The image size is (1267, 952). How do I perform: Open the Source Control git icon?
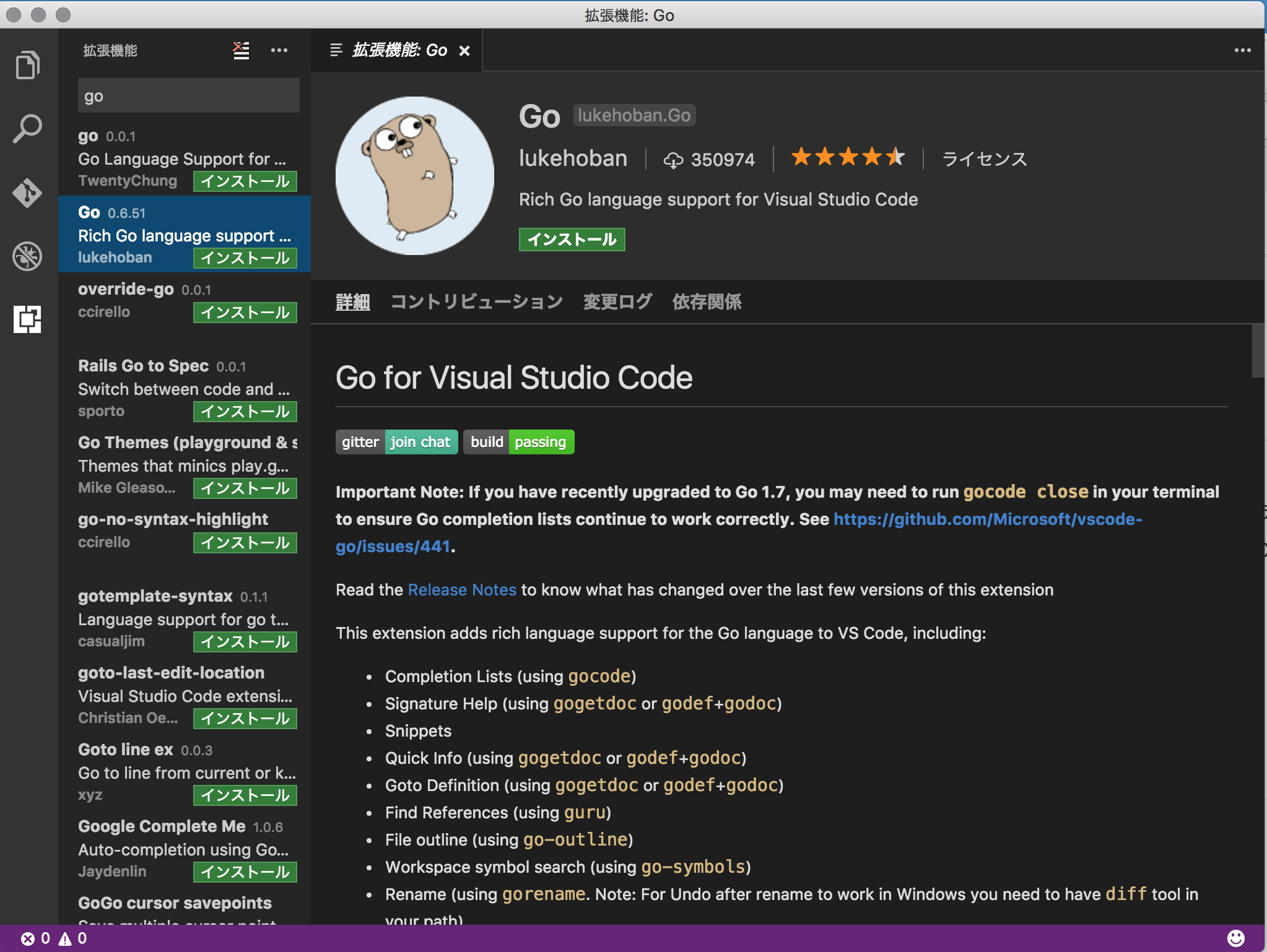(x=27, y=193)
